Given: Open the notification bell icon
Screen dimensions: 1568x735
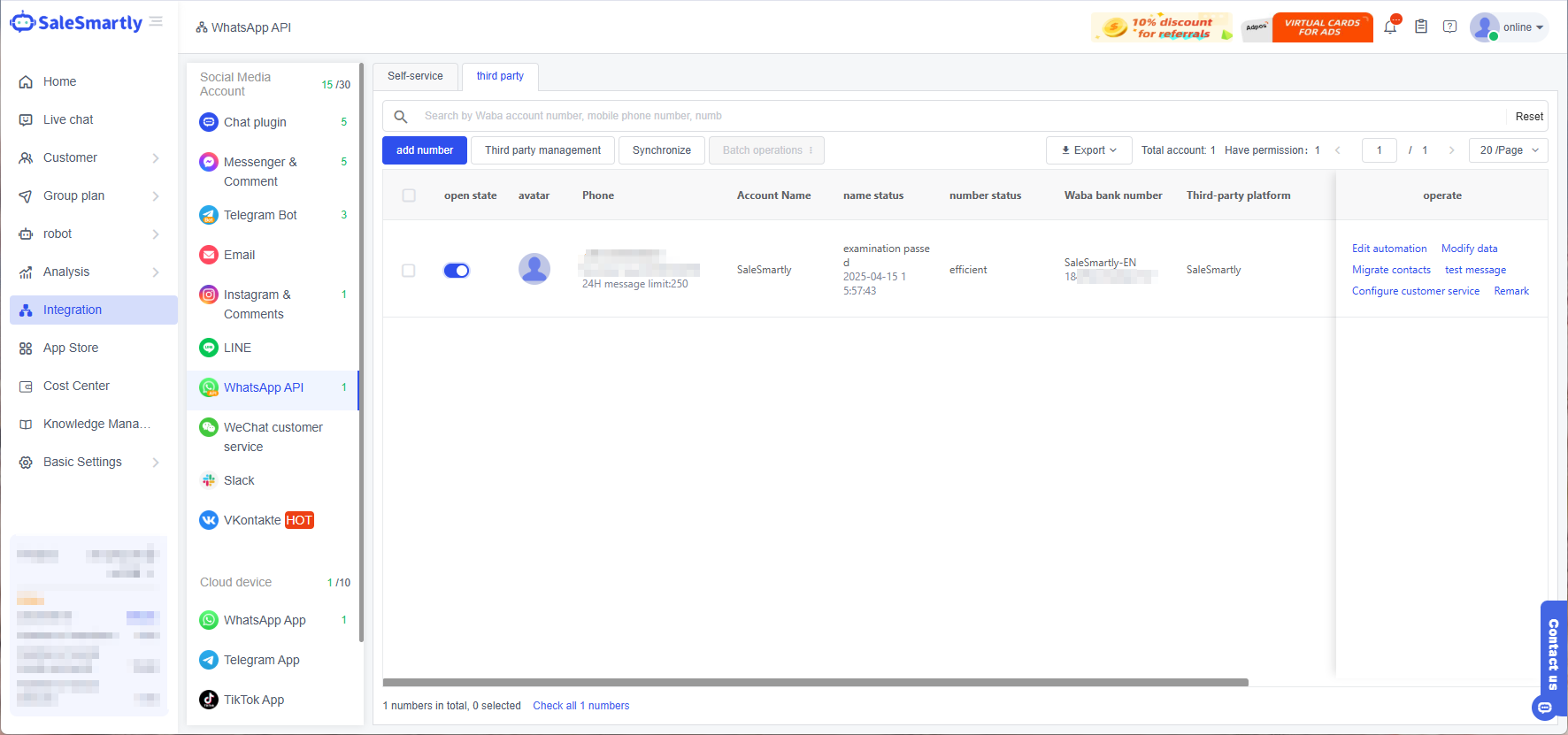Looking at the screenshot, I should click(1390, 27).
